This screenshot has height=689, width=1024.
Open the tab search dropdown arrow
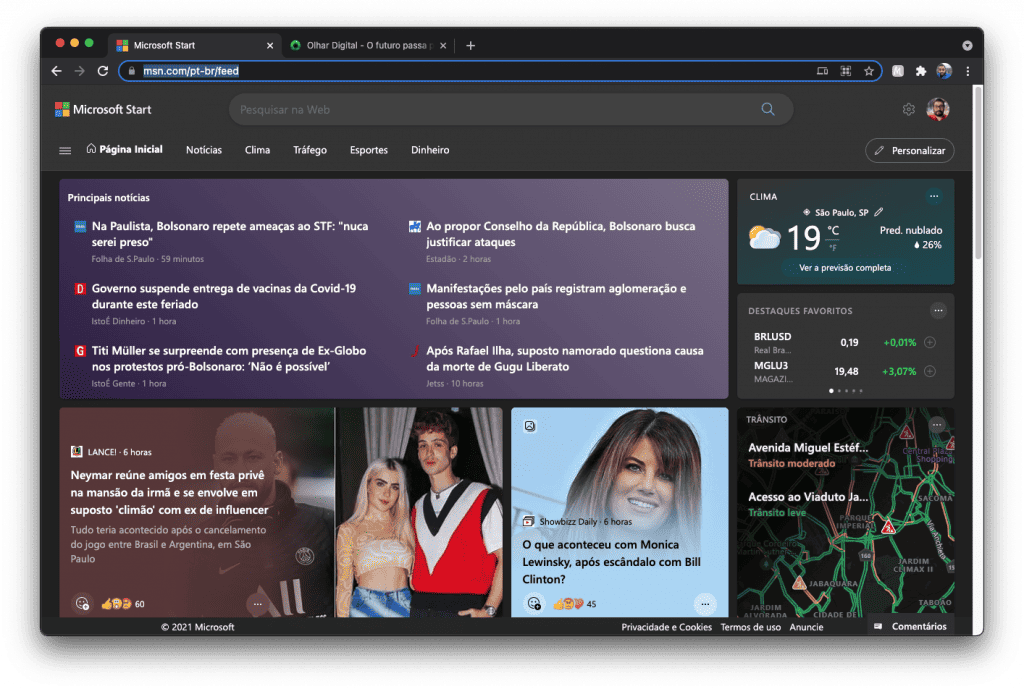point(967,45)
